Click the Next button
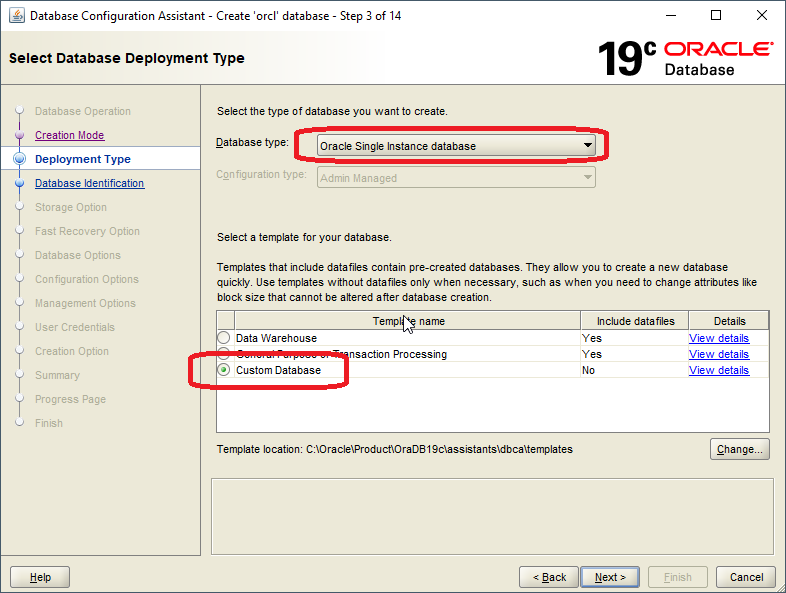Viewport: 786px width, 593px height. 610,577
